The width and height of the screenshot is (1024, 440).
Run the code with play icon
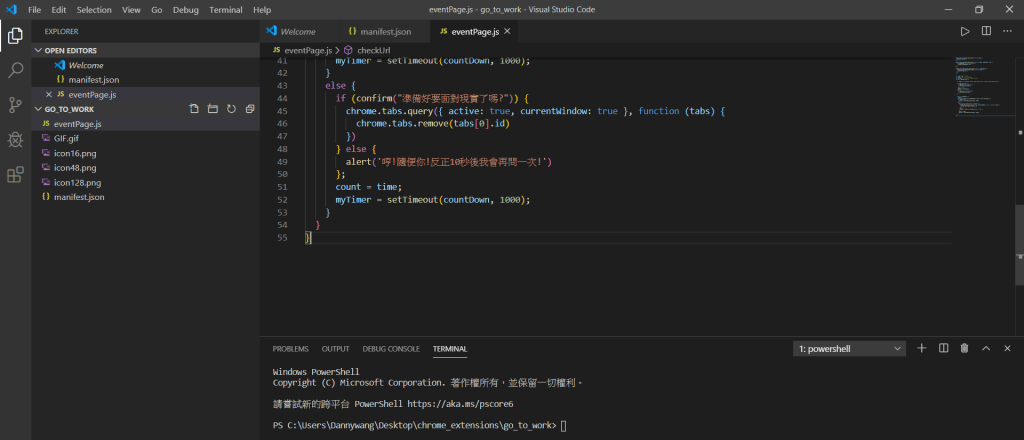[965, 31]
